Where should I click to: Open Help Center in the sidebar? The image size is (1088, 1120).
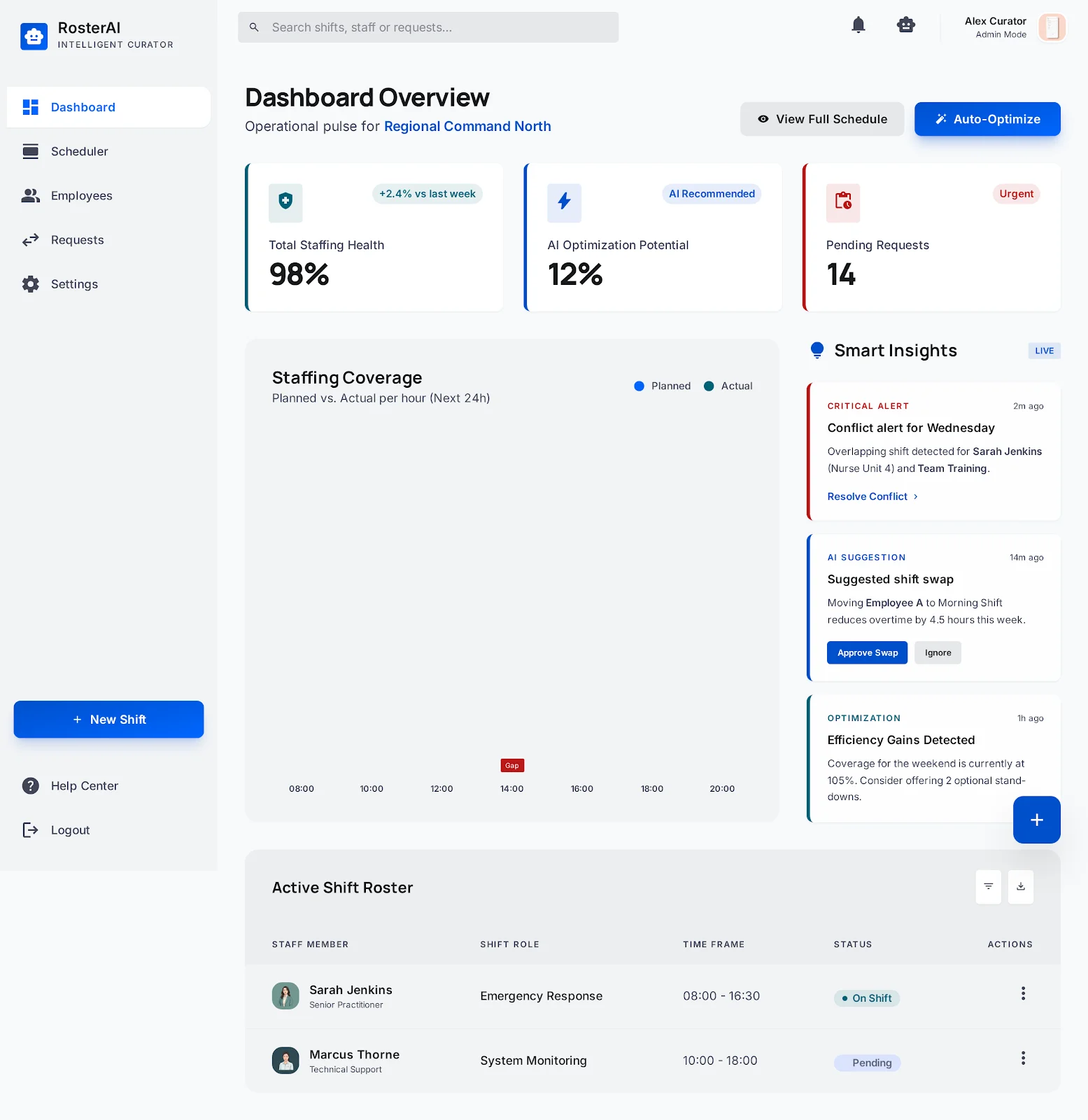(x=108, y=785)
